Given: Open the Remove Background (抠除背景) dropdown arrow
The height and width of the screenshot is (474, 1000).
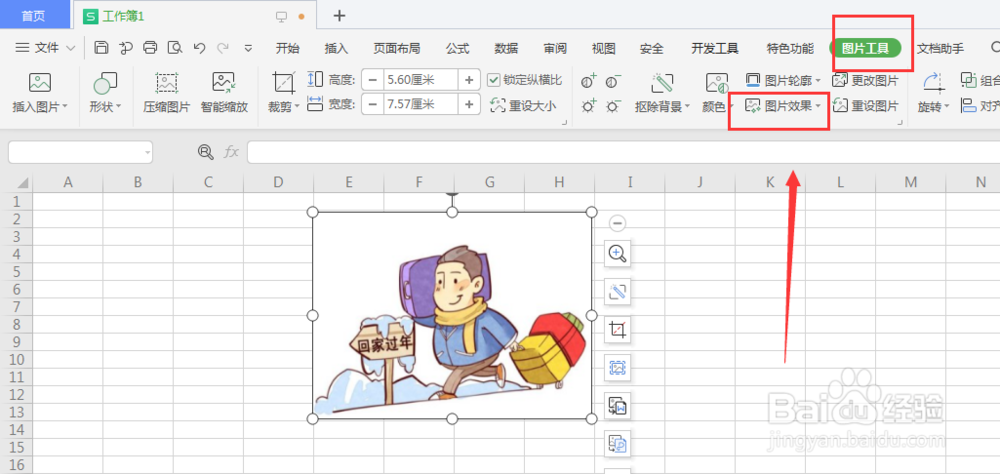Looking at the screenshot, I should tap(688, 107).
